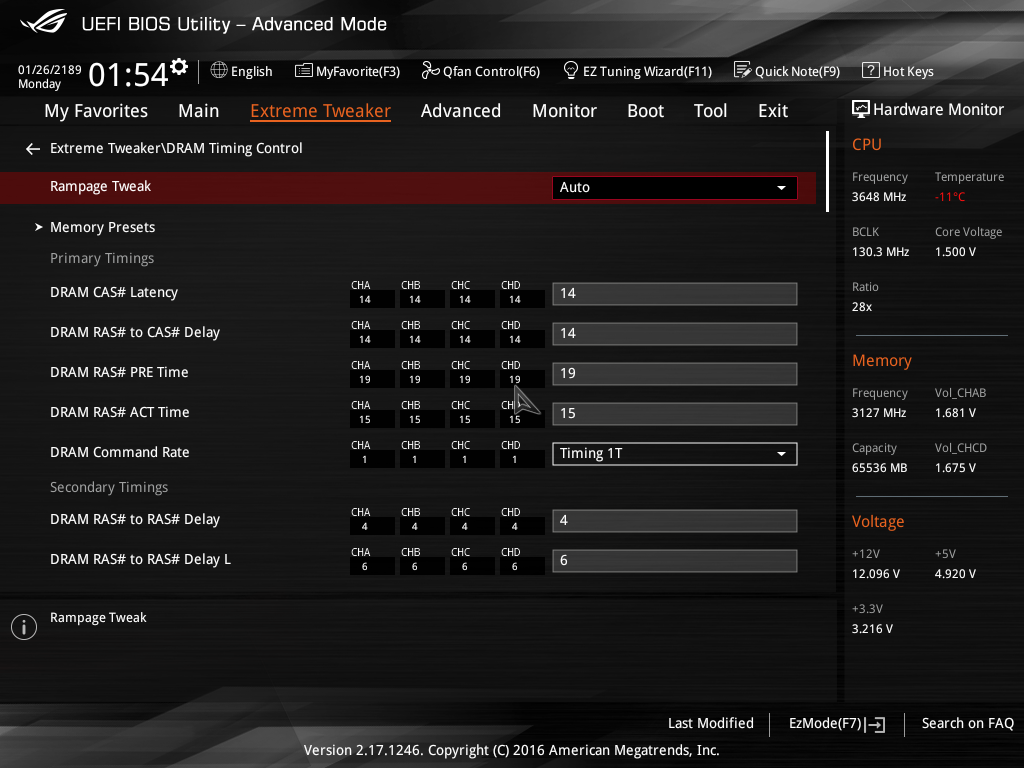Select the Extreme Tweaker tab
The height and width of the screenshot is (768, 1024).
point(321,111)
